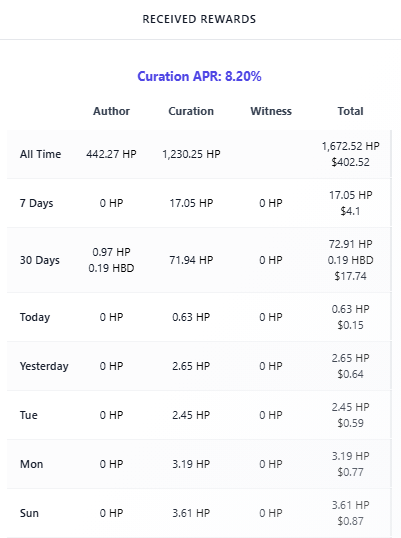Click the Received Rewards heading

[x=199, y=19]
